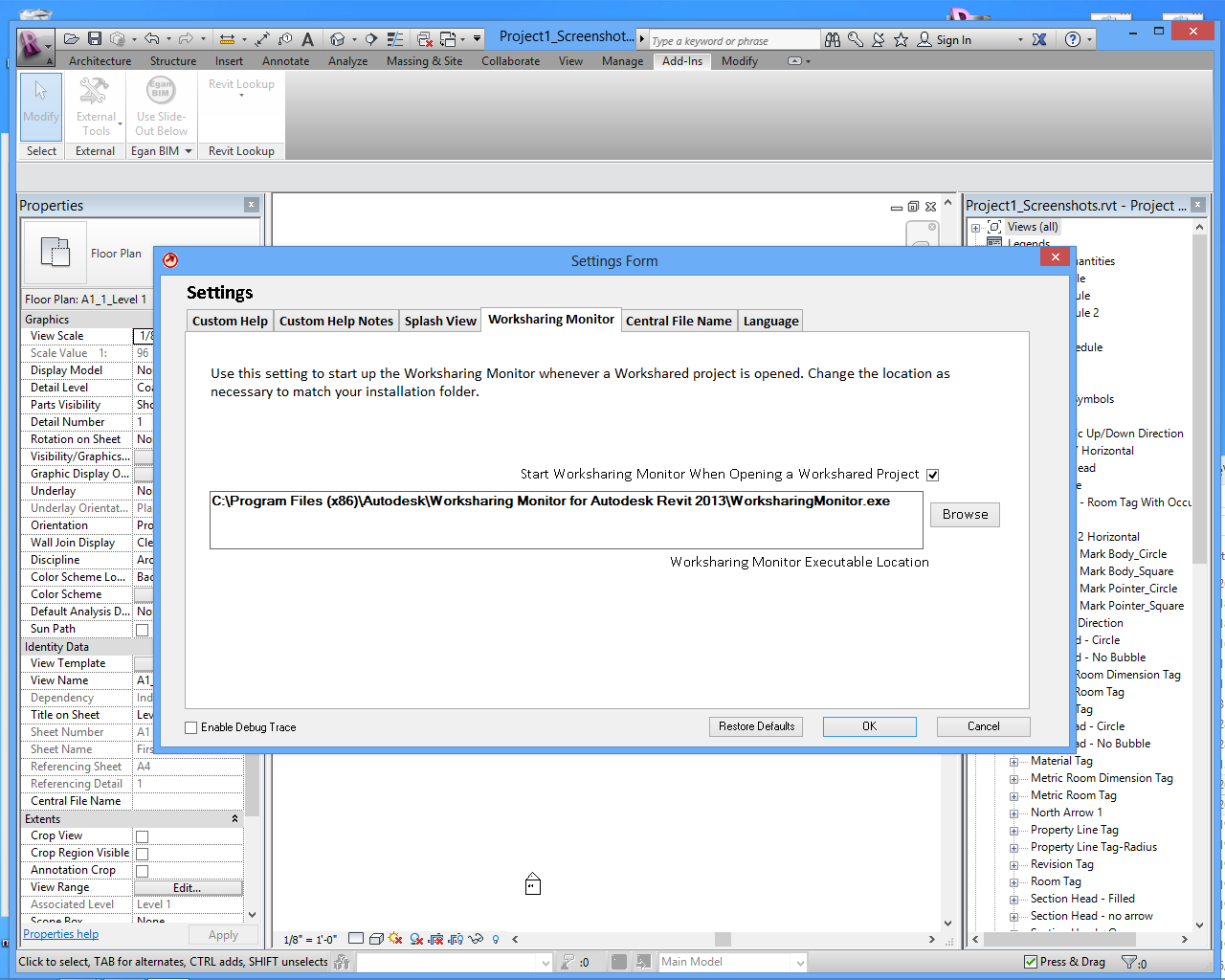Image resolution: width=1225 pixels, height=980 pixels.
Task: Switch to the Custom Help tab
Action: (230, 321)
